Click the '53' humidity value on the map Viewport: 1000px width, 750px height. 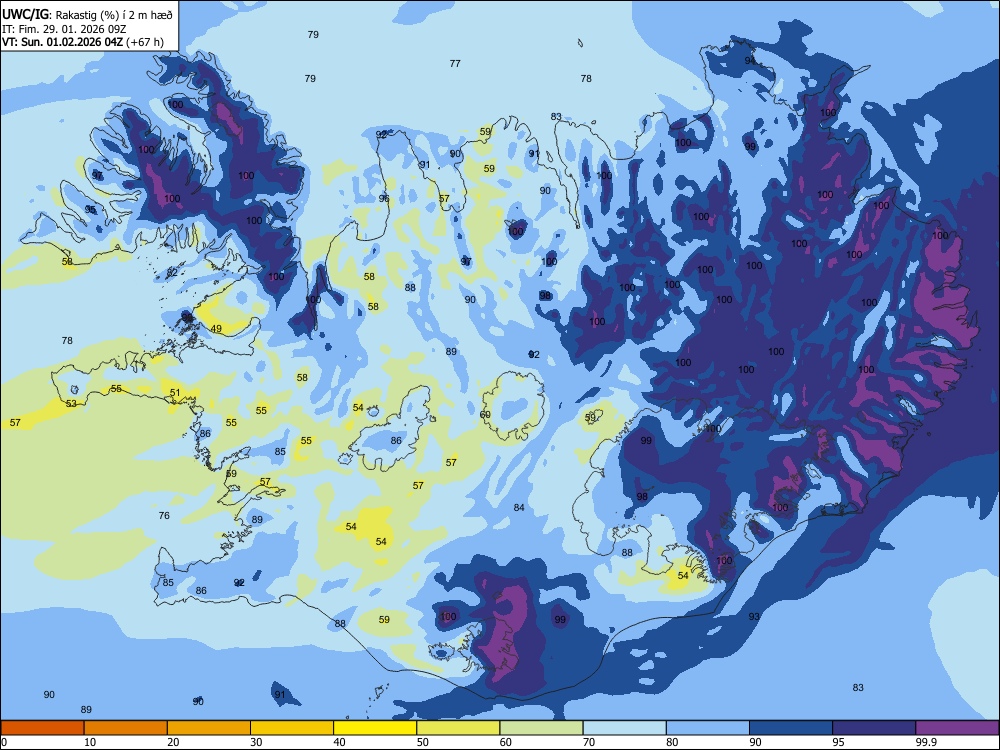71,404
